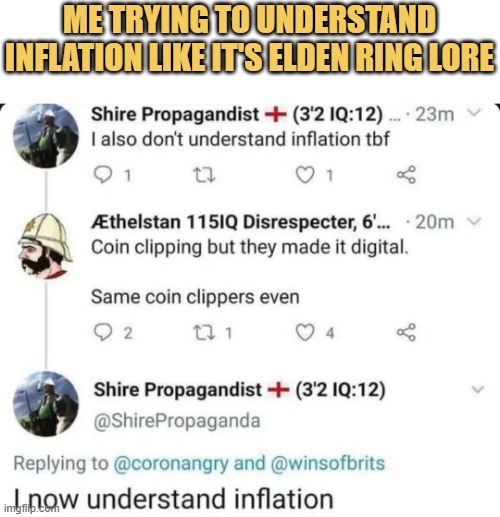Viewport: 500px width, 517px height.
Task: View Shire Propagandist avatar on top tweet
Action: [x=46, y=136]
